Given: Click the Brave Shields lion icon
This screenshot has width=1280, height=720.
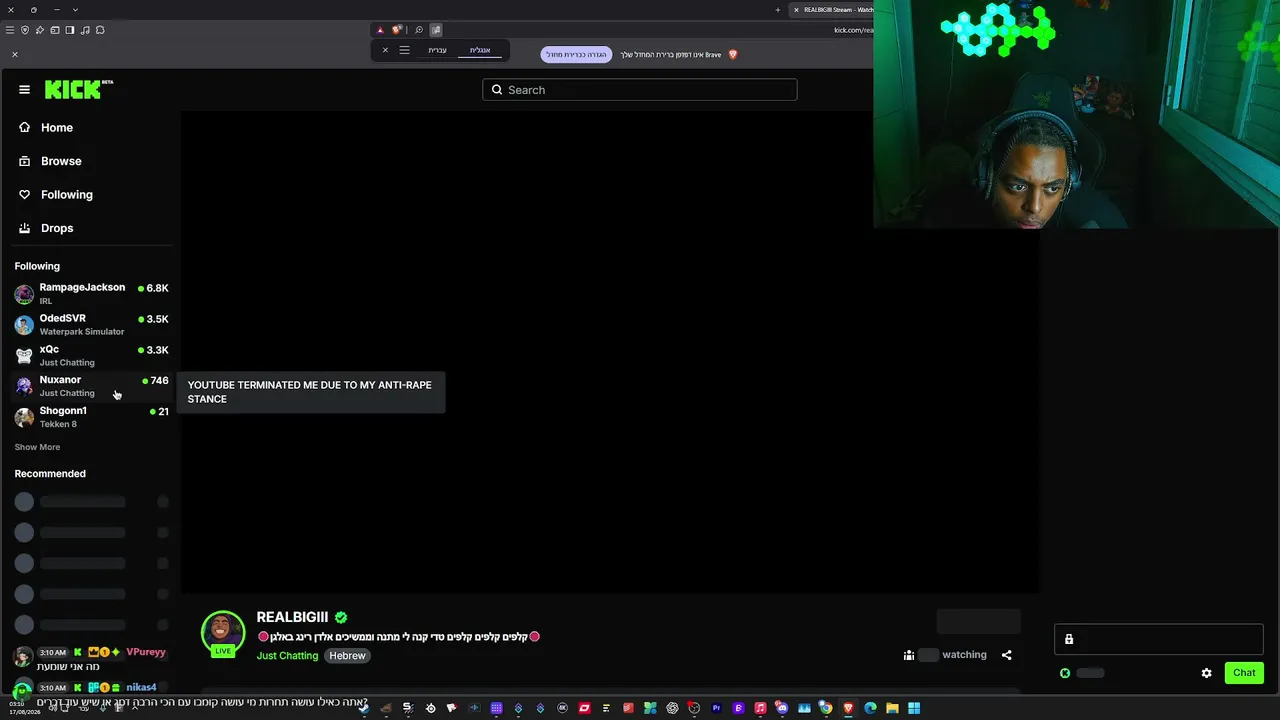Looking at the screenshot, I should pos(397,30).
